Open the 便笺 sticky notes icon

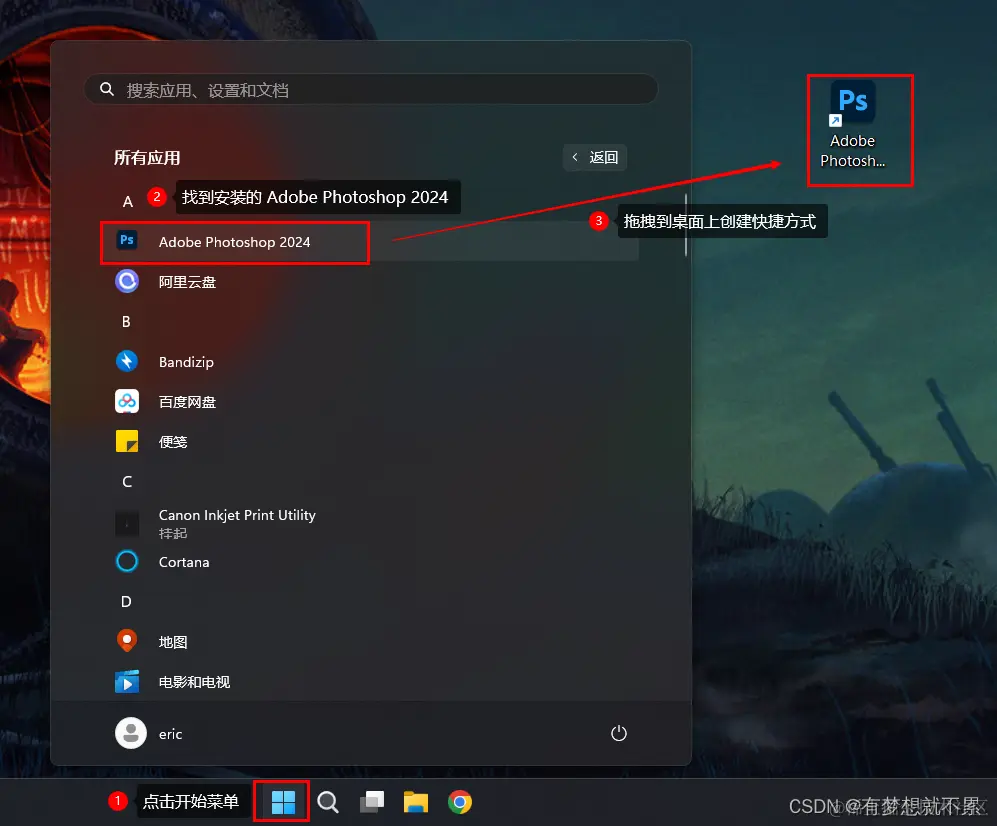pos(127,441)
